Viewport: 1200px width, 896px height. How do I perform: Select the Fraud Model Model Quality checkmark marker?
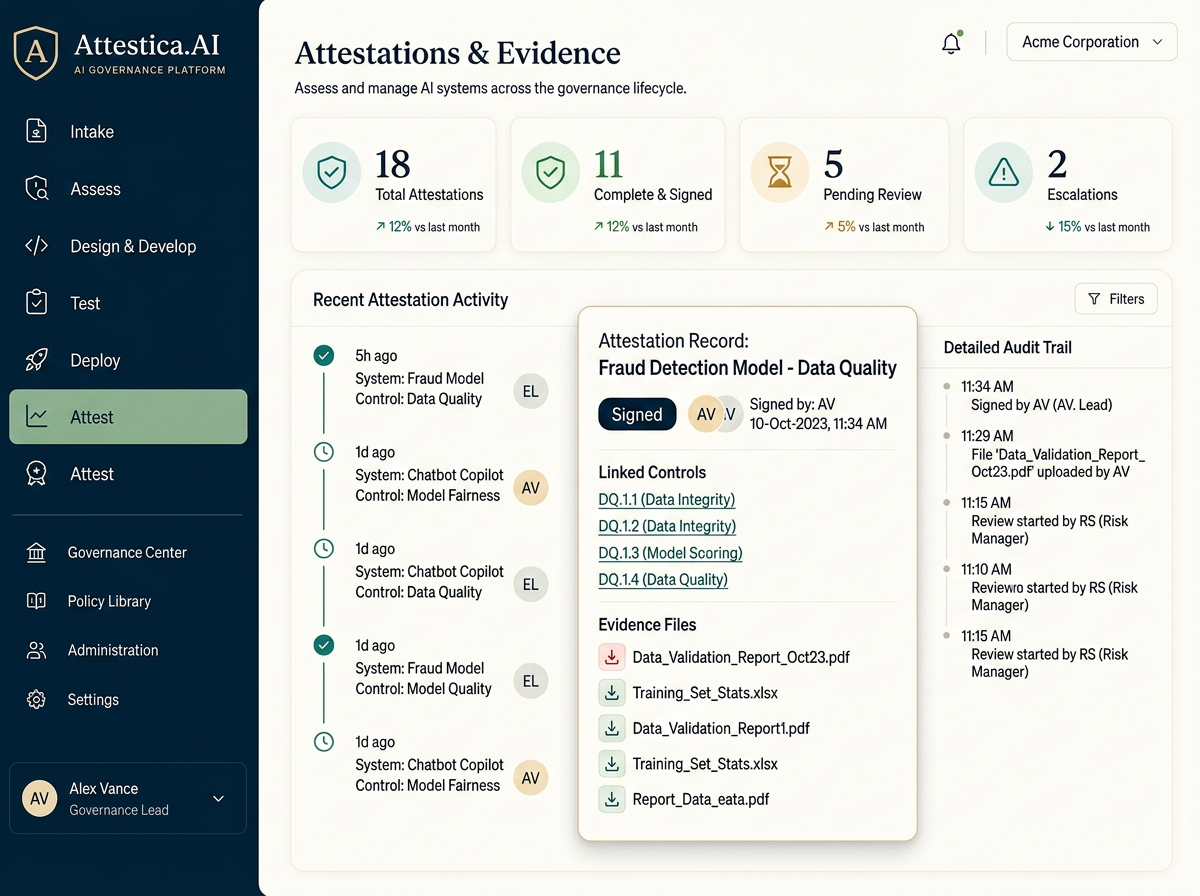point(323,645)
